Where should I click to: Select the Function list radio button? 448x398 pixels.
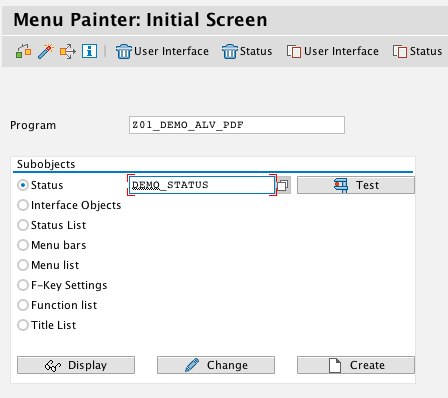coord(23,305)
